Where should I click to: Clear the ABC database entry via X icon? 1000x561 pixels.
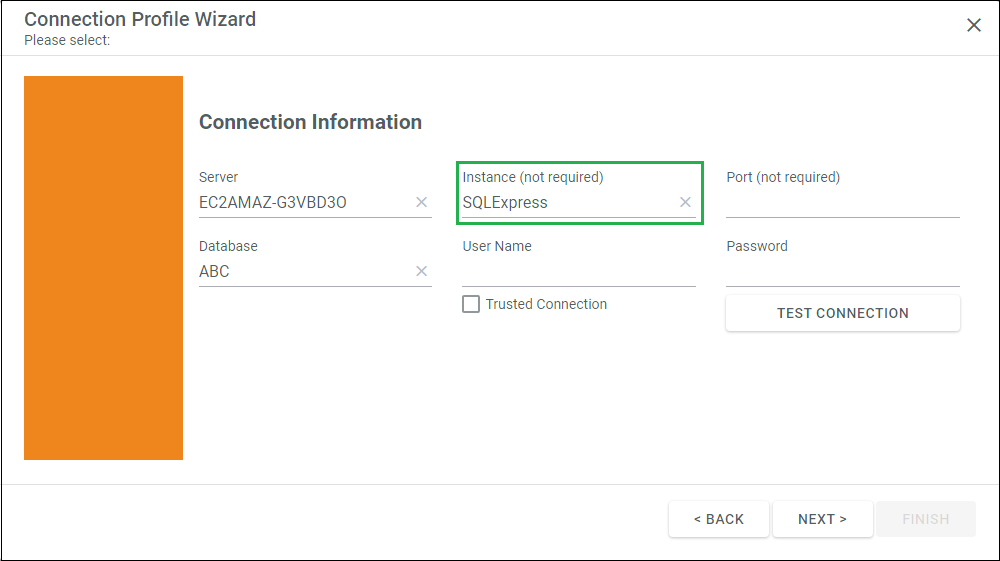(x=422, y=271)
